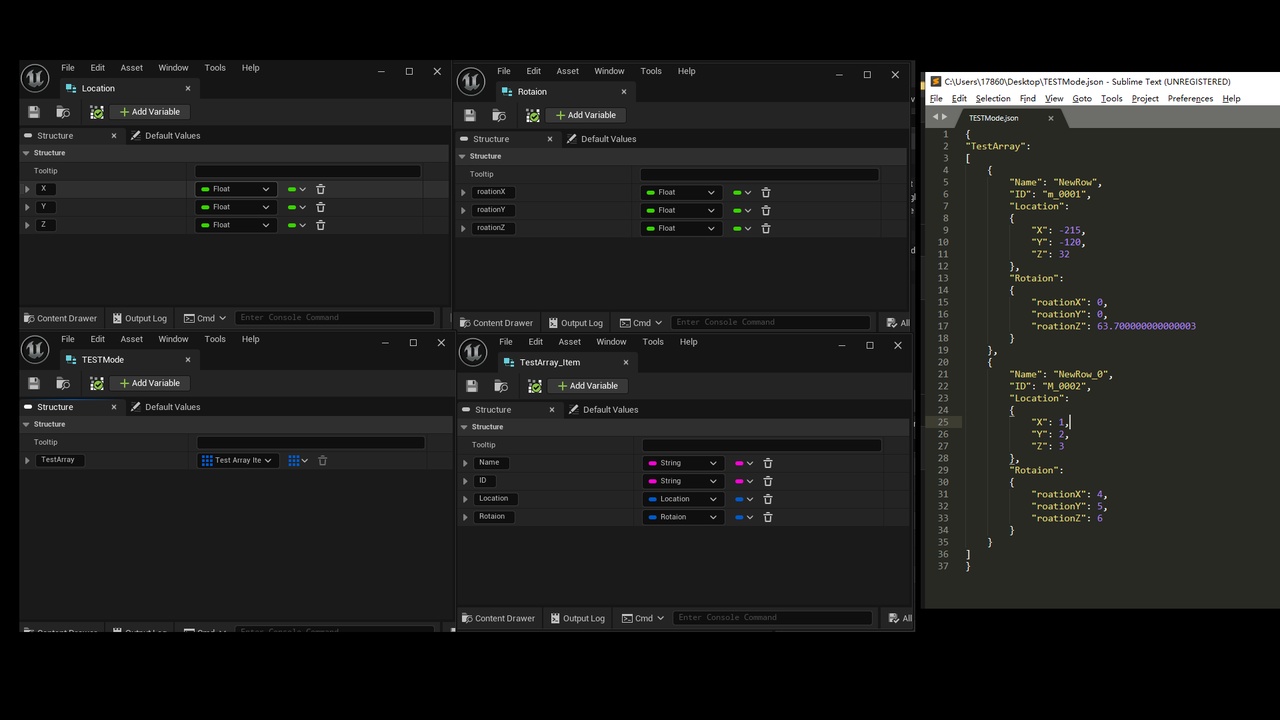The height and width of the screenshot is (720, 1280).
Task: Open Cmd dropdown in Location window
Action: [205, 318]
